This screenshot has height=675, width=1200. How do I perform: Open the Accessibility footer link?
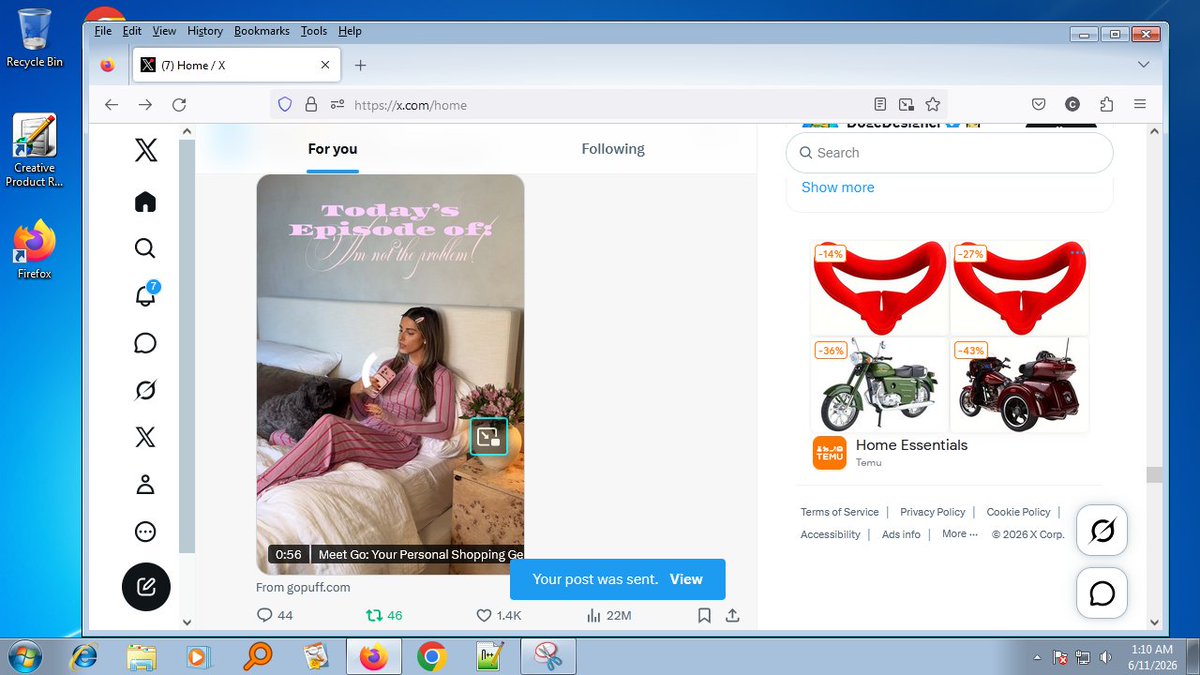[830, 535]
